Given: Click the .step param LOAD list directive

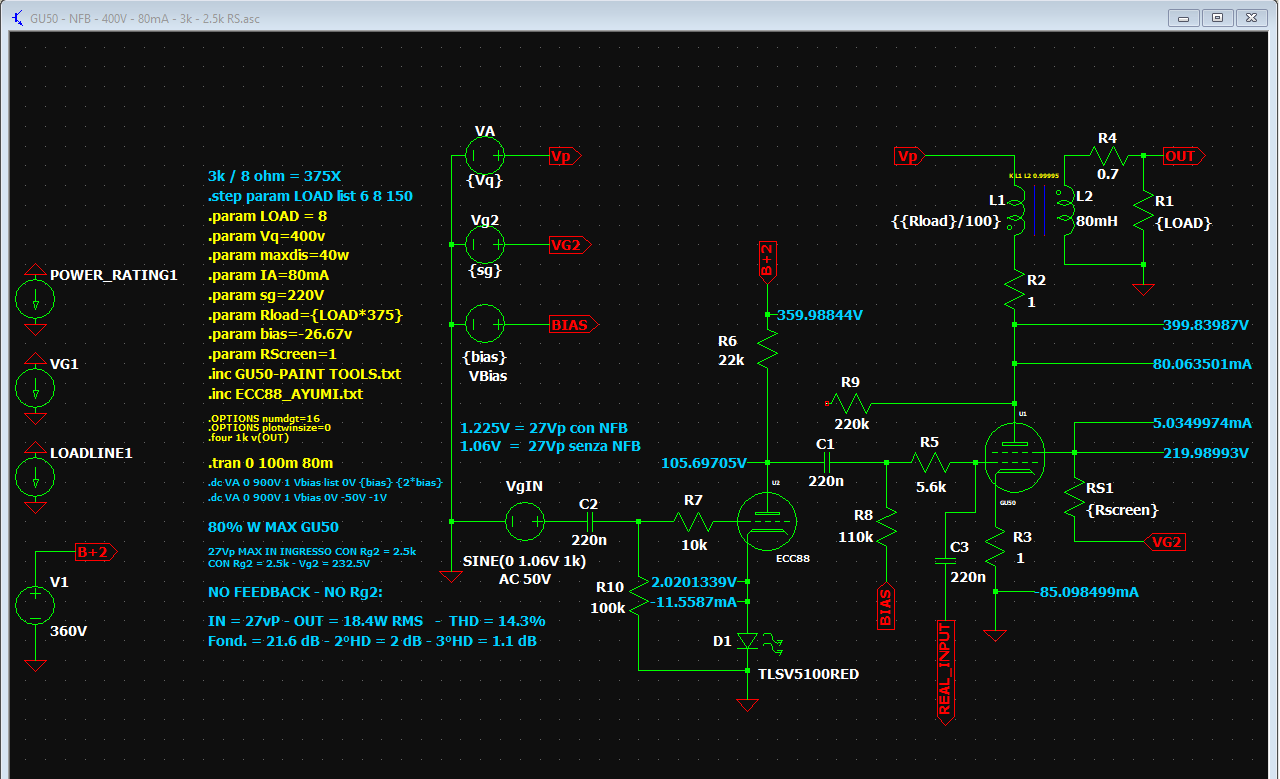Looking at the screenshot, I should (309, 196).
